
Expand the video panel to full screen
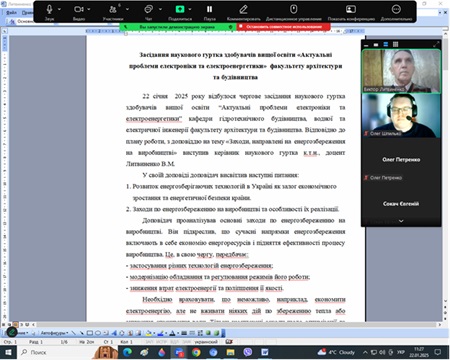(x=436, y=44)
